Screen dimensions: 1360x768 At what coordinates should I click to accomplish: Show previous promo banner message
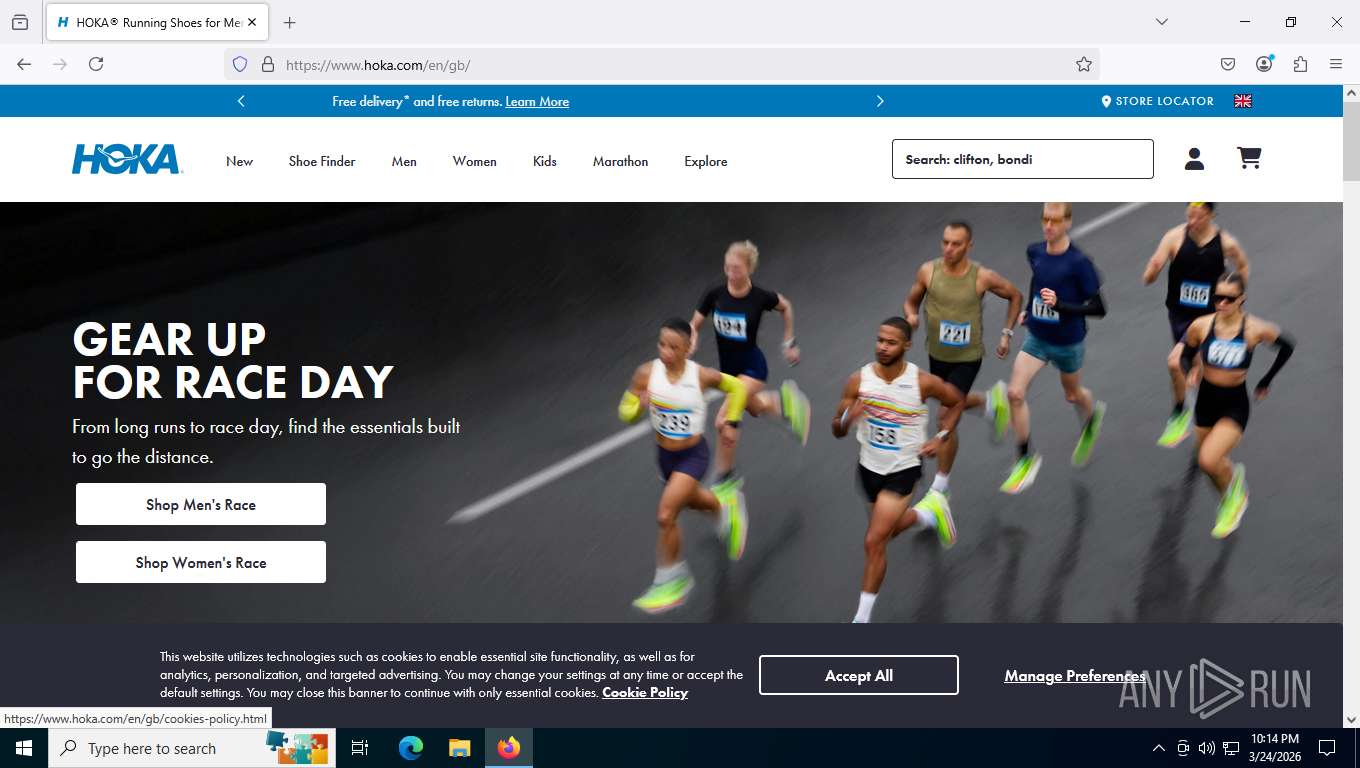click(x=241, y=101)
